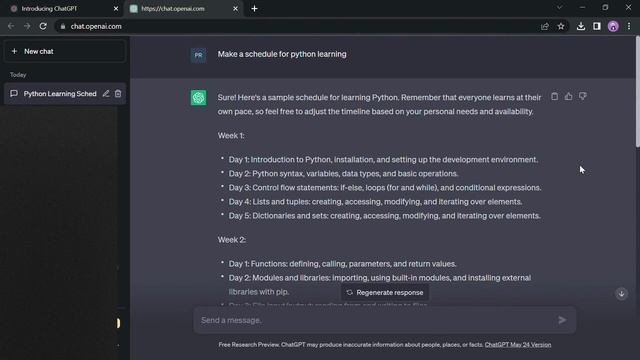Toggle the browser side panel
The image size is (640, 360).
[x=597, y=27]
